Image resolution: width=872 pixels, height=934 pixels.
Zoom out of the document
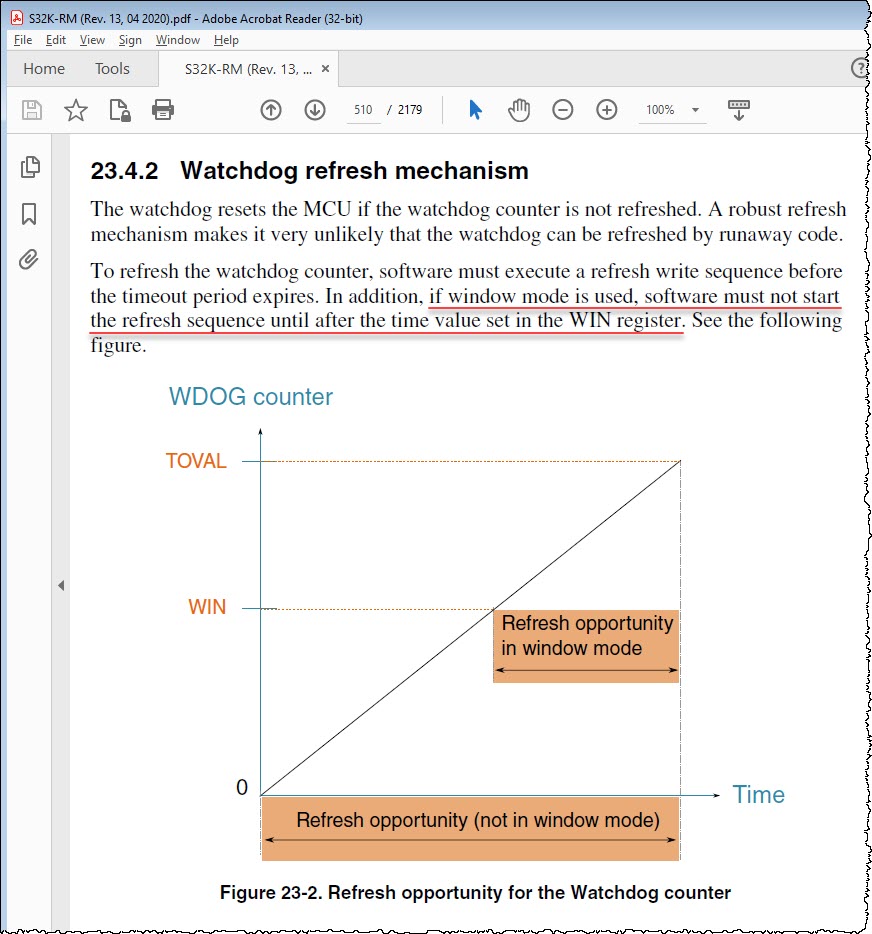point(562,110)
